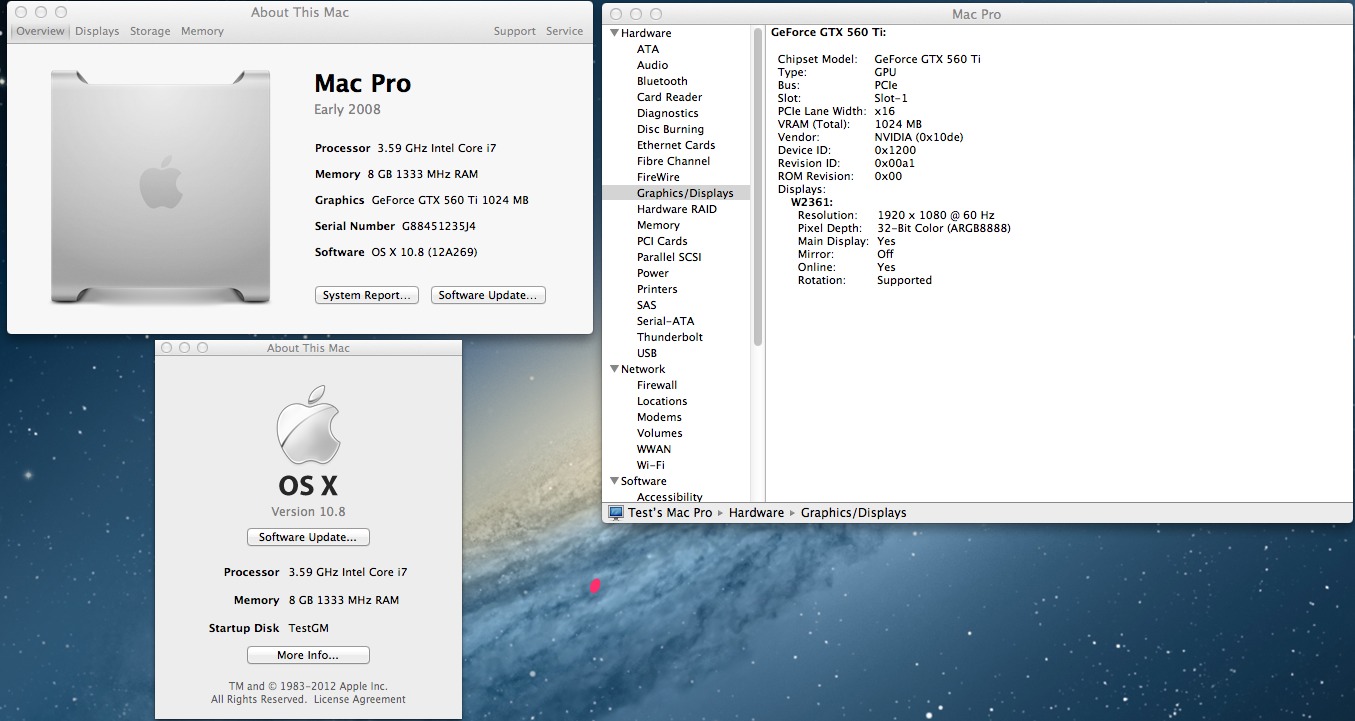Select Modems under Network
The height and width of the screenshot is (721, 1355).
click(x=659, y=417)
